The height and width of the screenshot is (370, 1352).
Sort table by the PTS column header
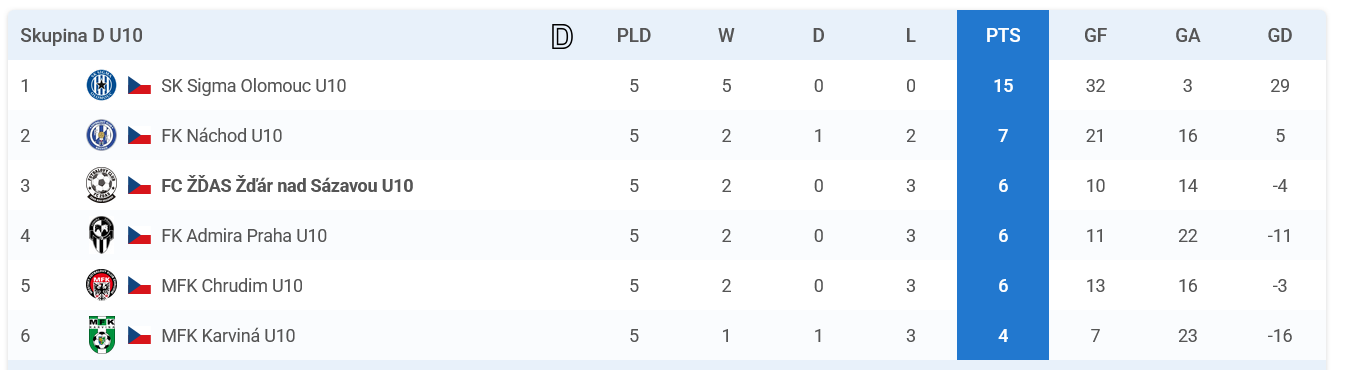[1003, 36]
